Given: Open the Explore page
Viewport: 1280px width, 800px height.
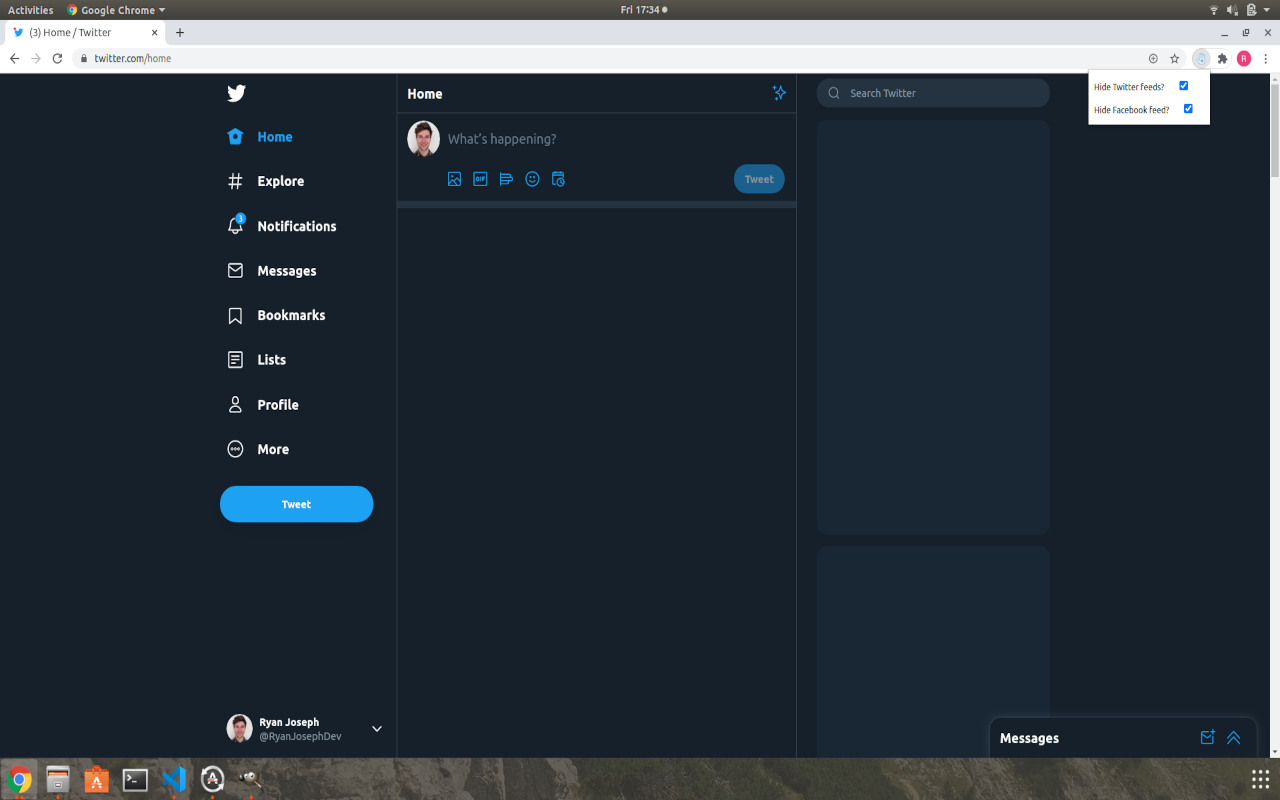Looking at the screenshot, I should pyautogui.click(x=266, y=181).
